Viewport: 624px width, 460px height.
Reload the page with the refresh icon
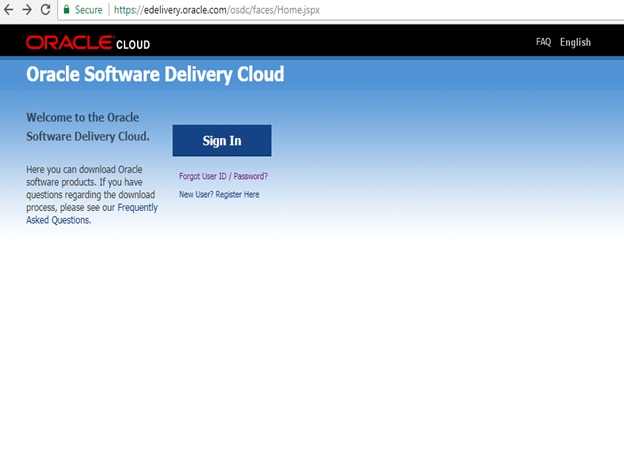(x=45, y=10)
